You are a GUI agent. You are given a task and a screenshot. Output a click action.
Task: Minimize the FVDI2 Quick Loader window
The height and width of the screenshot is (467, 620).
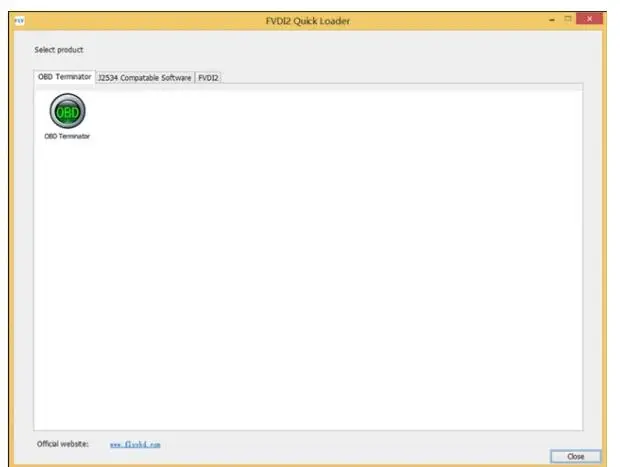click(552, 19)
